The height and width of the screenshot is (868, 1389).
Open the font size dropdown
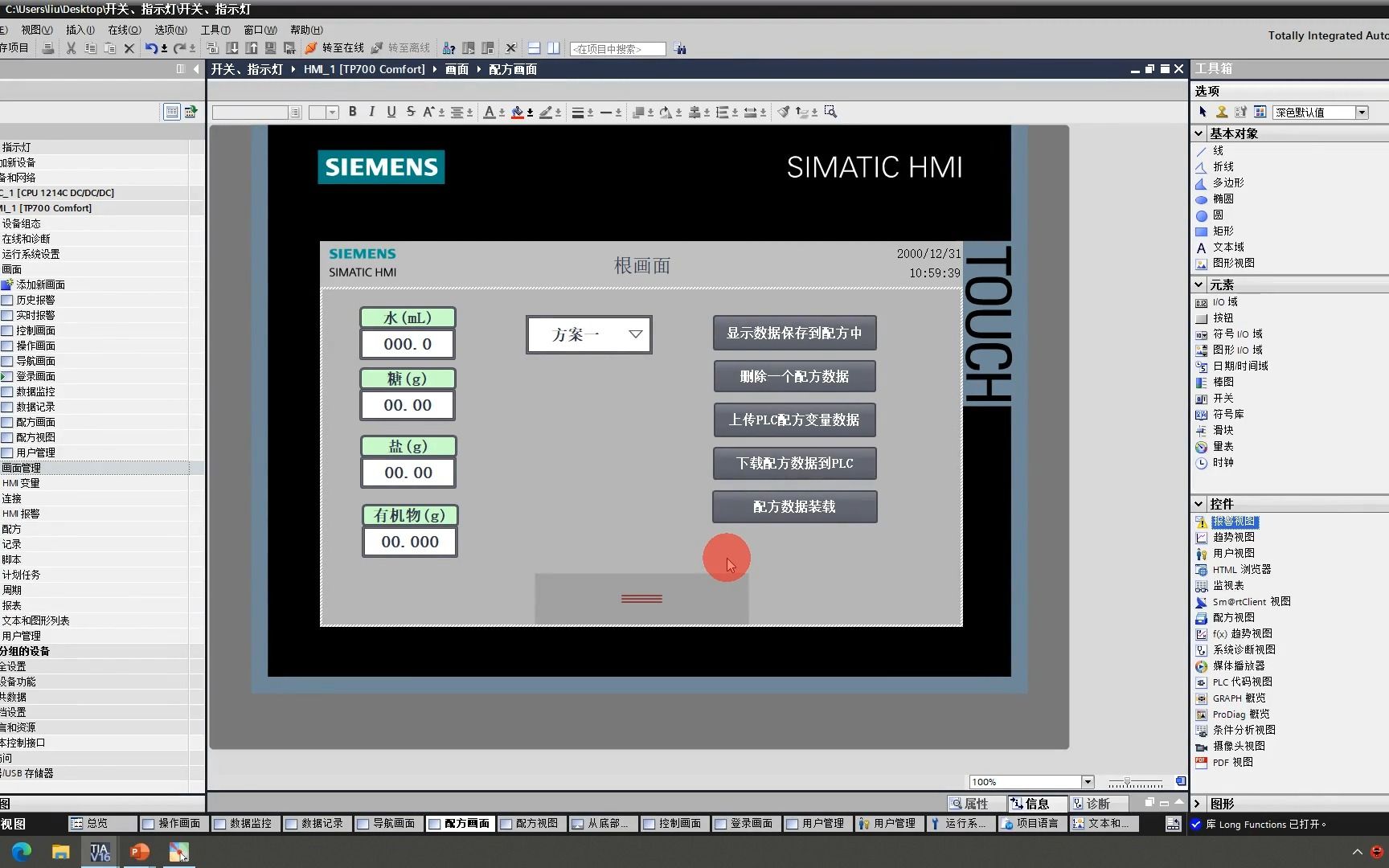pos(332,113)
